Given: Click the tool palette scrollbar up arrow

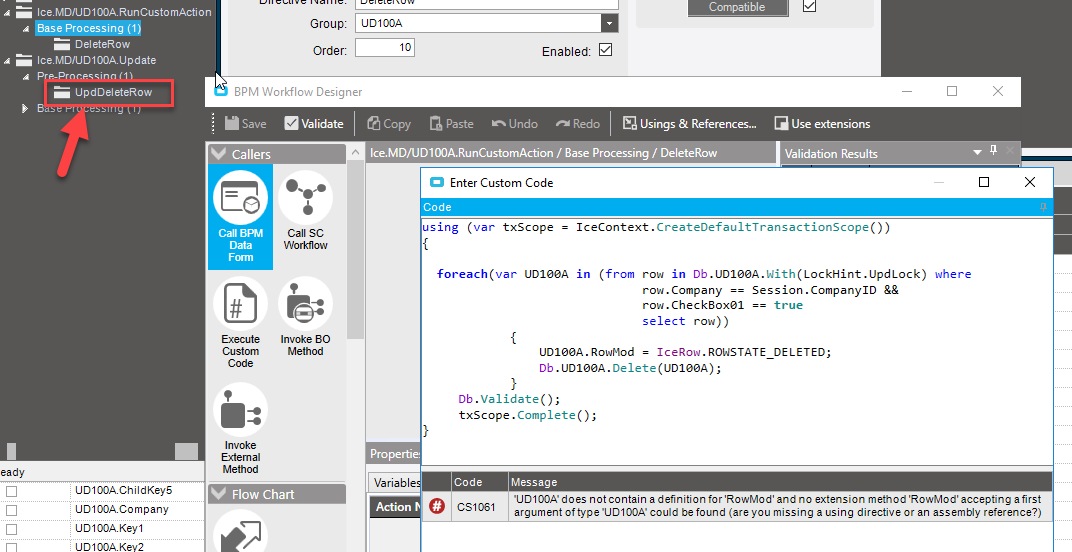Looking at the screenshot, I should pos(356,153).
